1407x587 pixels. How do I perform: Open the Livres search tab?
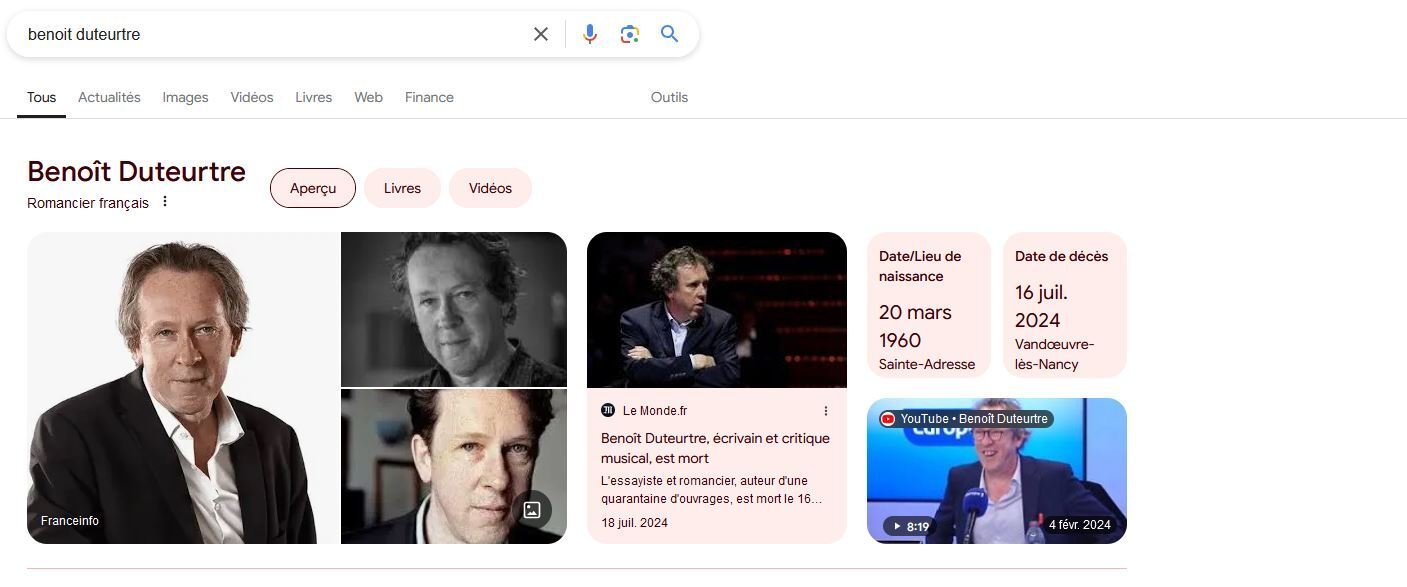point(313,97)
